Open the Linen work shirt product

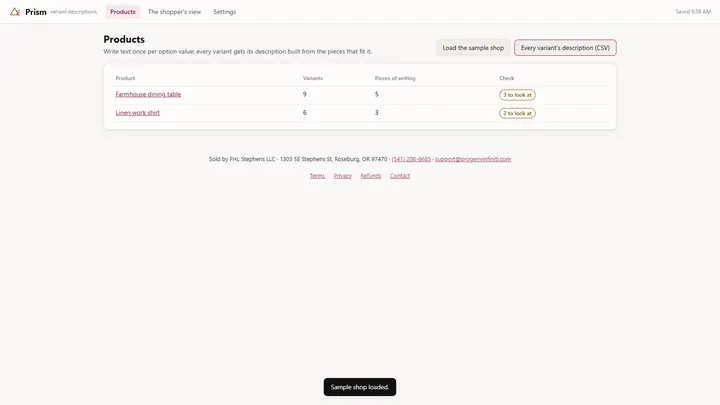[x=138, y=112]
